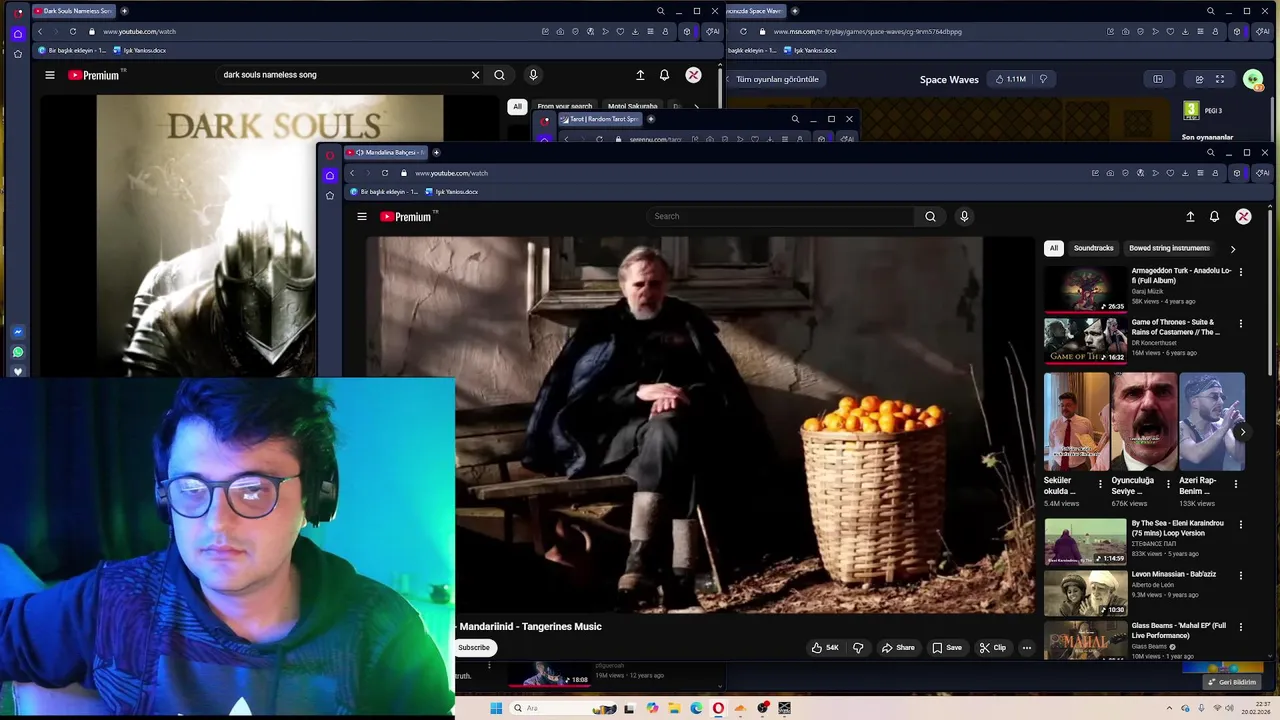Show next Shorts arrow on shelf
Image resolution: width=1280 pixels, height=720 pixels.
coord(1242,432)
